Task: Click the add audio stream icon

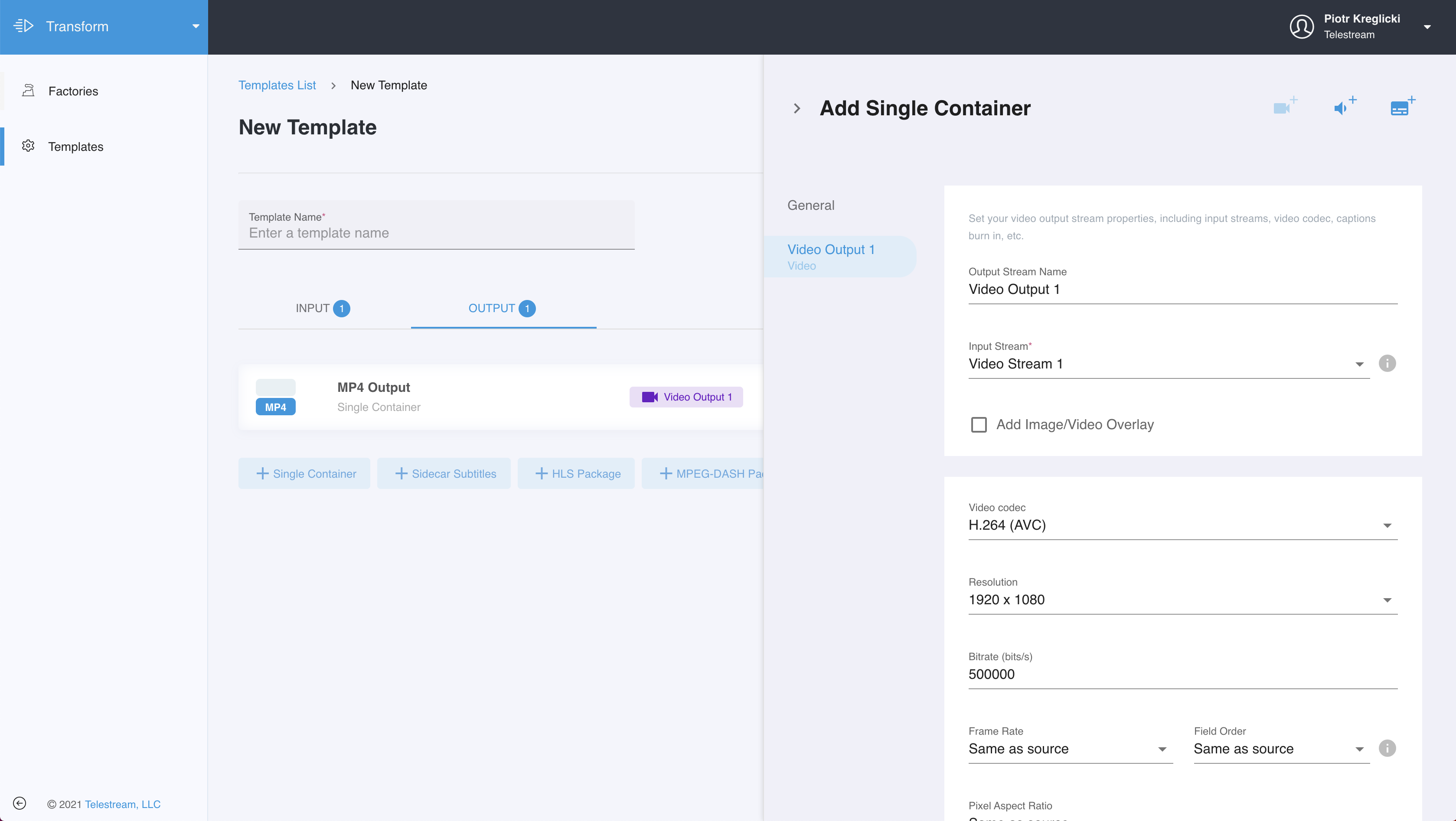Action: [1345, 106]
